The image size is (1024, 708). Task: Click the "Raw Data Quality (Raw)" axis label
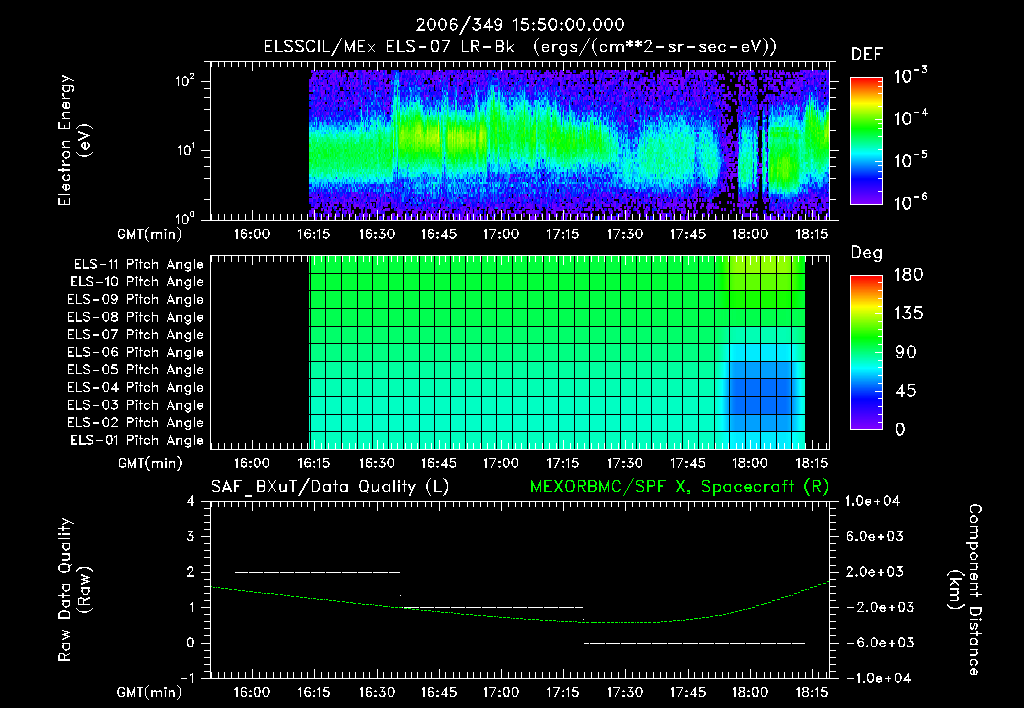click(x=74, y=590)
